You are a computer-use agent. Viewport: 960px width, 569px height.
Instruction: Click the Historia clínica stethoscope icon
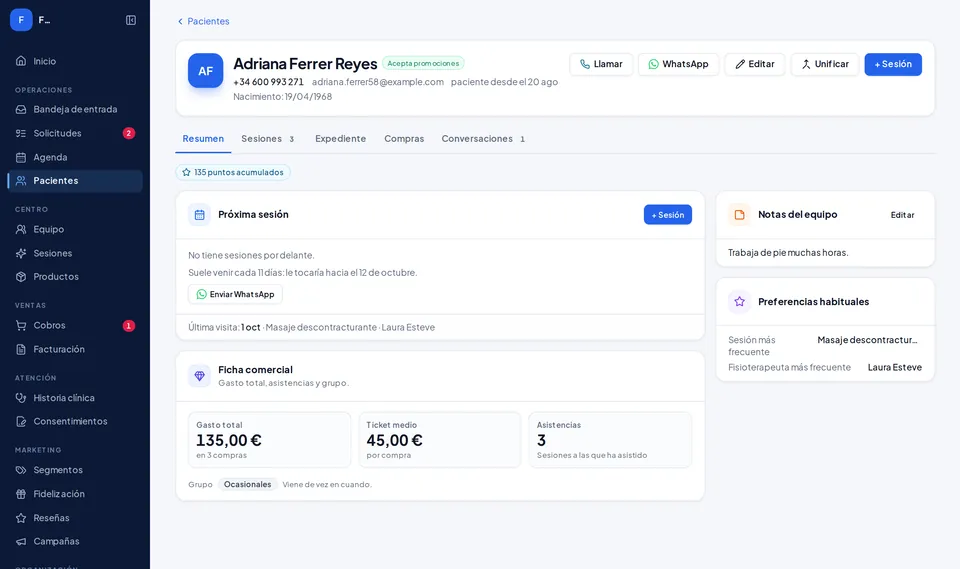pyautogui.click(x=21, y=398)
